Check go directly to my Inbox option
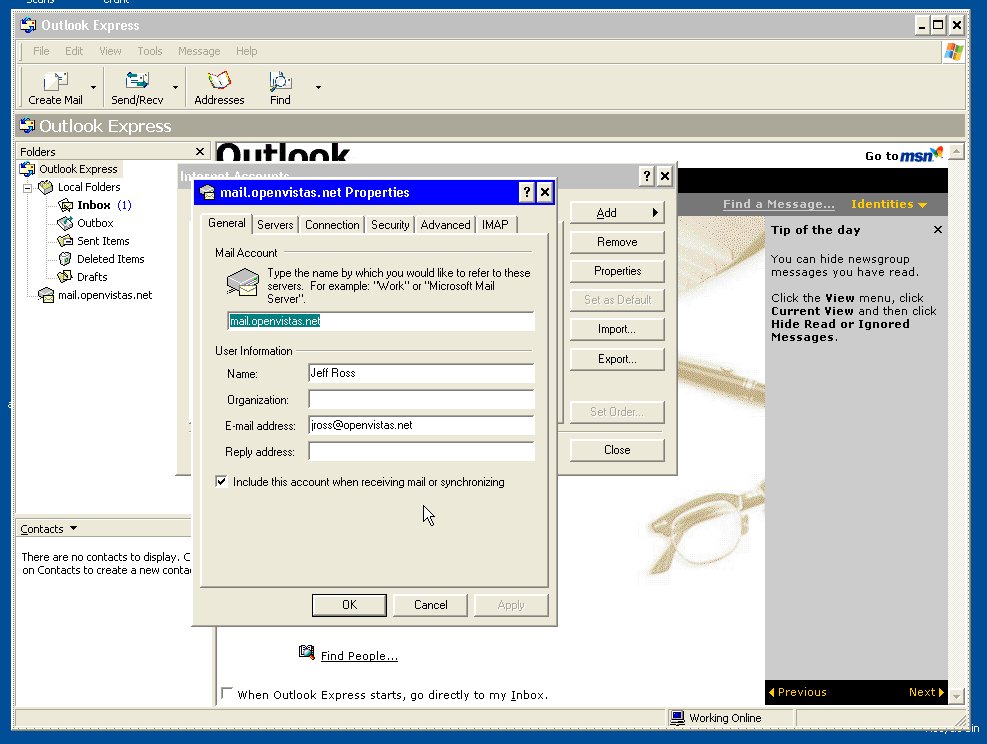Image resolution: width=987 pixels, height=744 pixels. tap(227, 693)
